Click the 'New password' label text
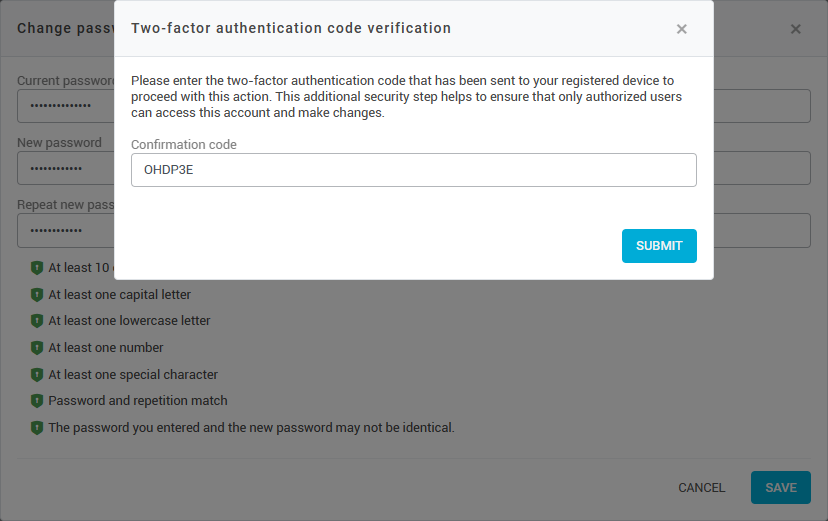 [x=59, y=143]
